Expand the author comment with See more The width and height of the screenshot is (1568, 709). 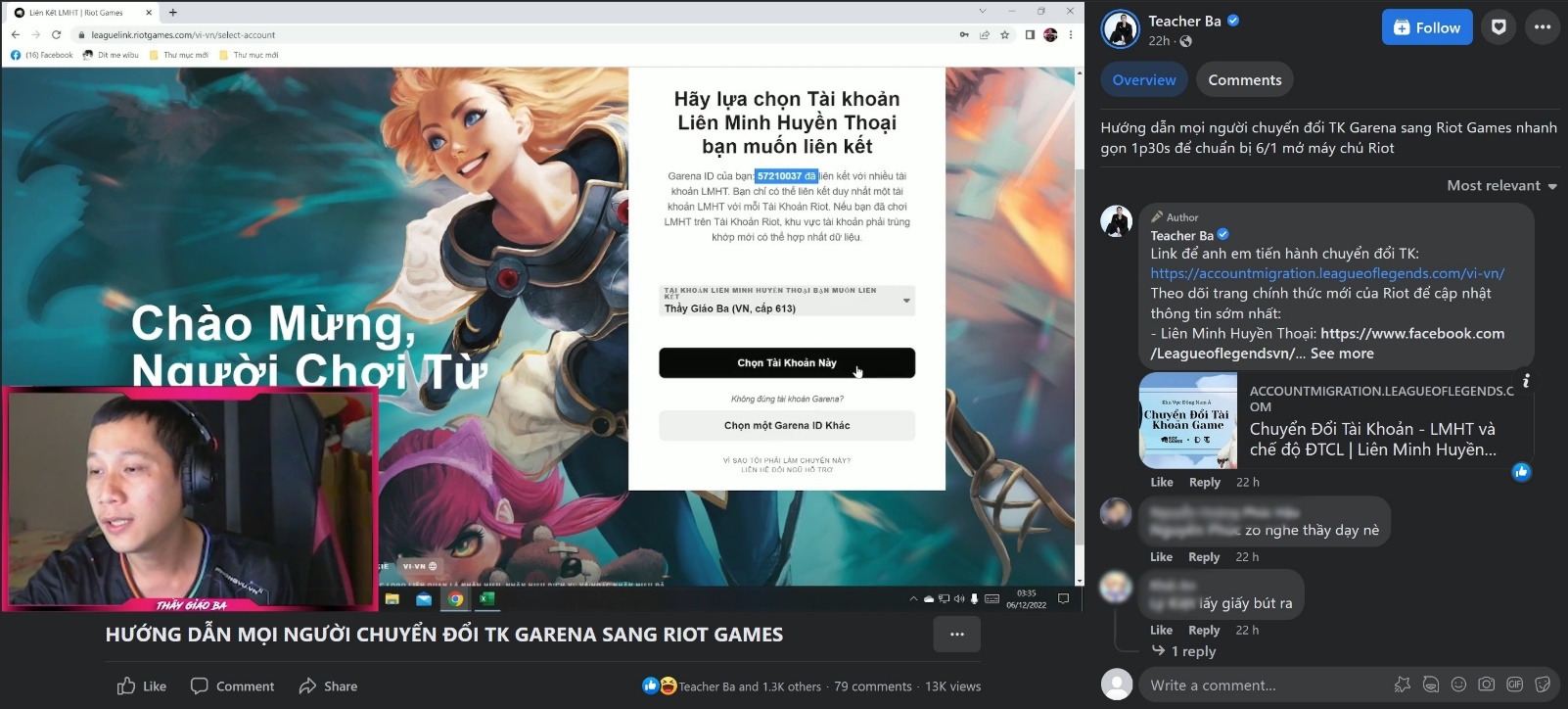1342,354
